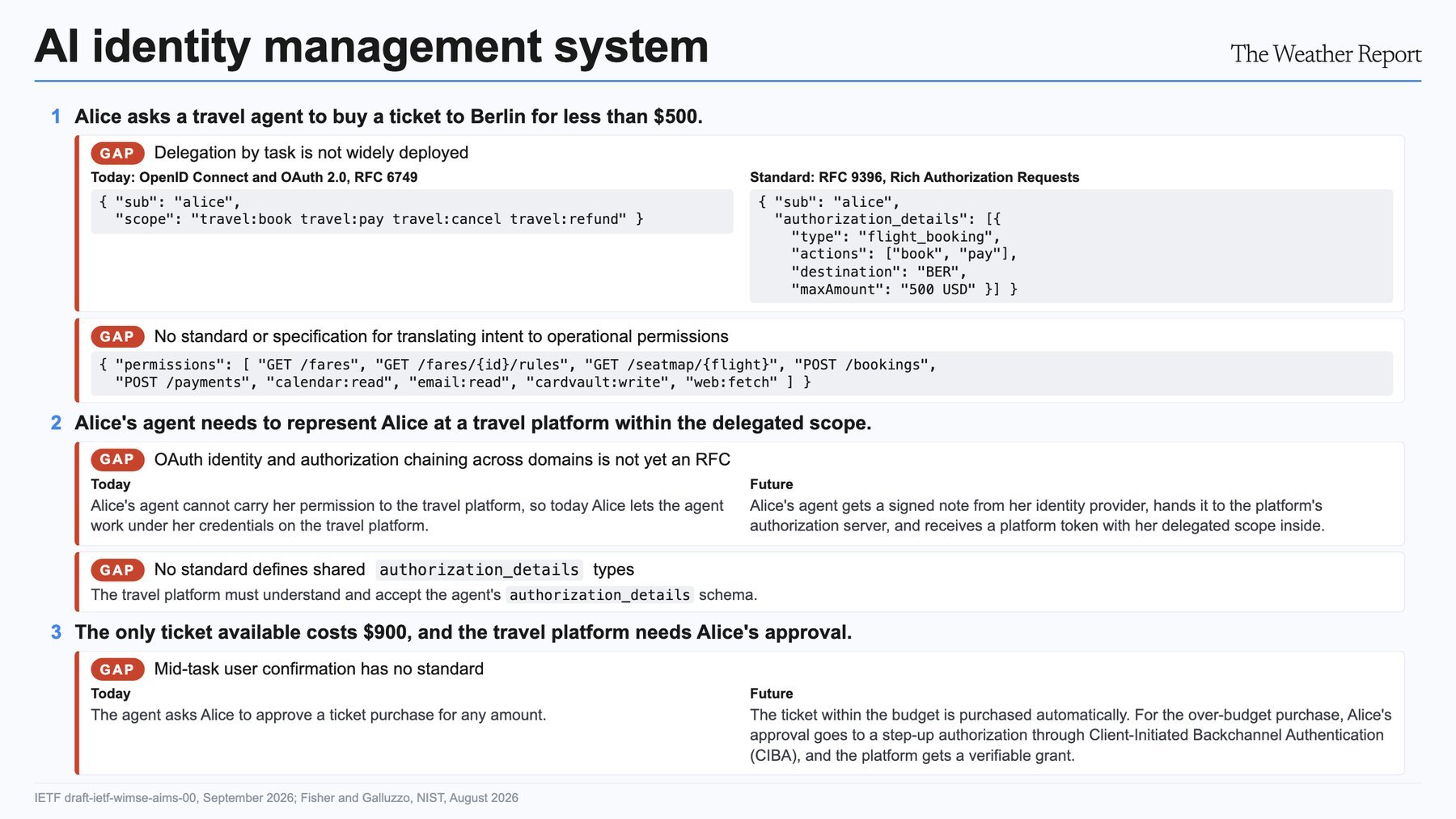Click the "destination": "BER" code line

(878, 272)
